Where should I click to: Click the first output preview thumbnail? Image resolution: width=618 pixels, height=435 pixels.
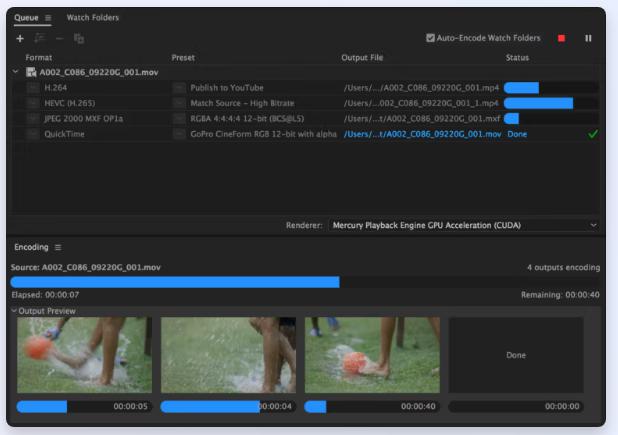click(84, 355)
